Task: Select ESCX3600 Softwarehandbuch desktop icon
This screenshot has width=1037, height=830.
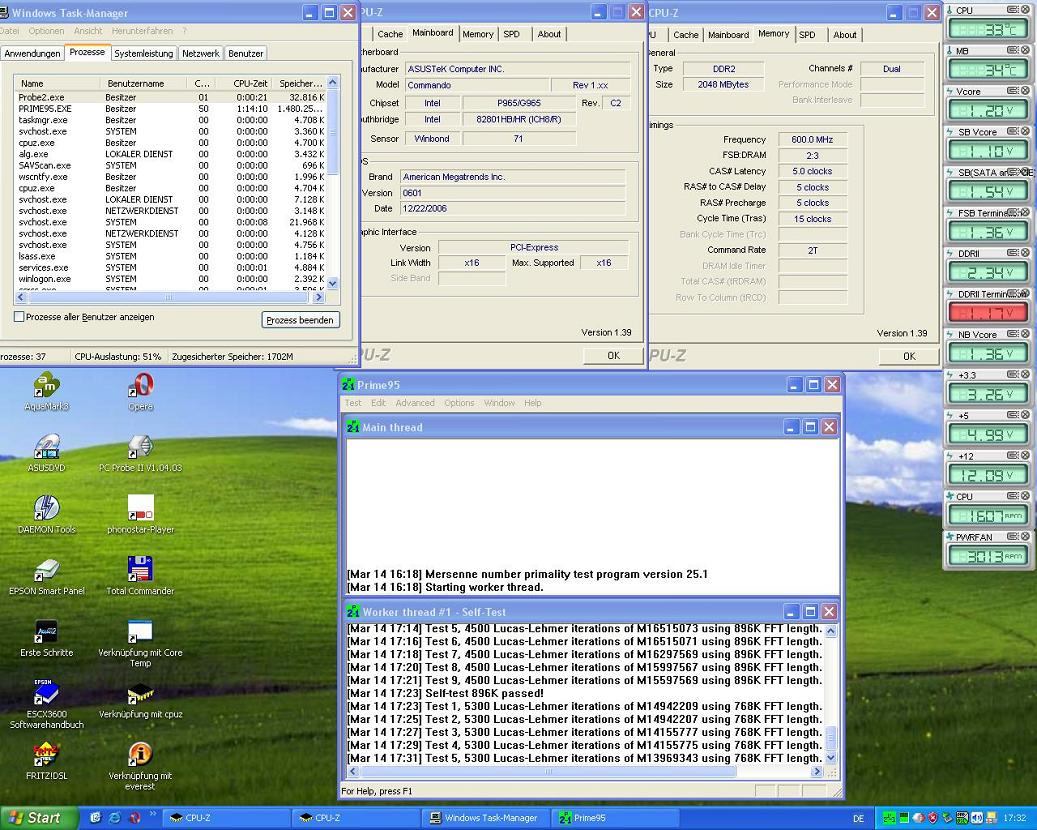Action: 46,704
